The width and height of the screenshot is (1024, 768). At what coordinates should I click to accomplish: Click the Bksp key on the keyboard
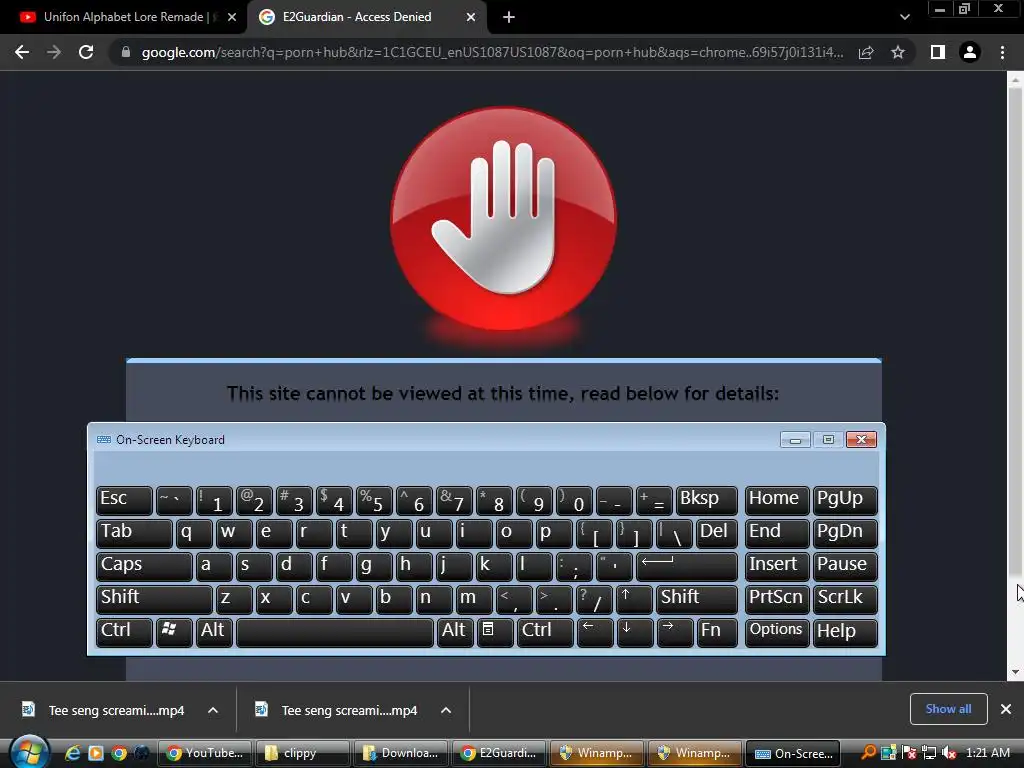[707, 500]
